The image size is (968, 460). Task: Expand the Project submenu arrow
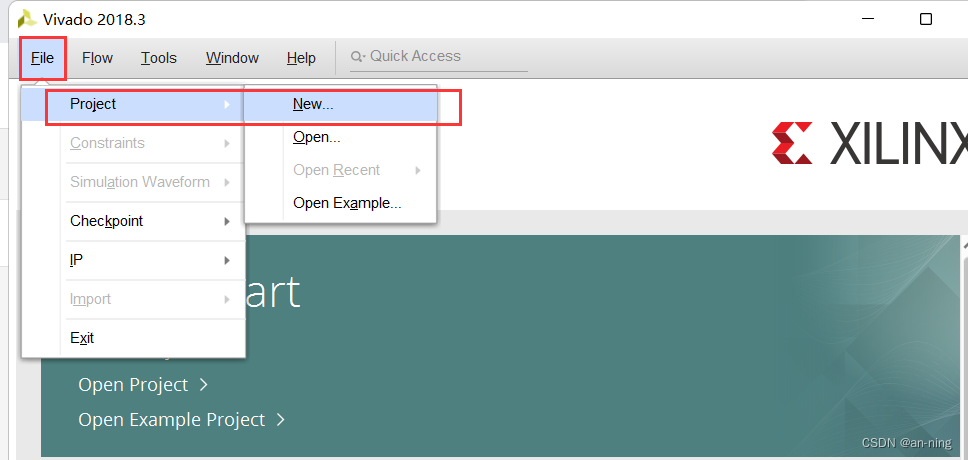227,104
